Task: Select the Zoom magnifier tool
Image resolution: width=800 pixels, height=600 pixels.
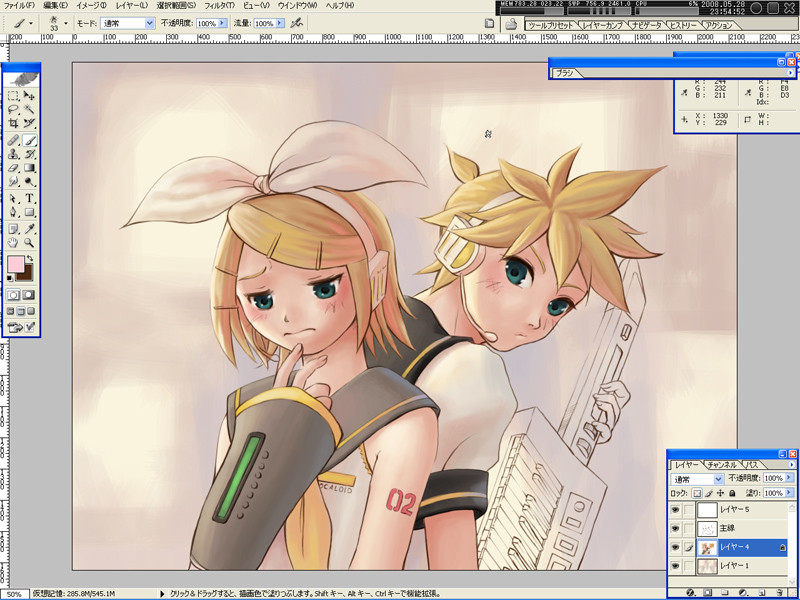Action: pos(30,242)
